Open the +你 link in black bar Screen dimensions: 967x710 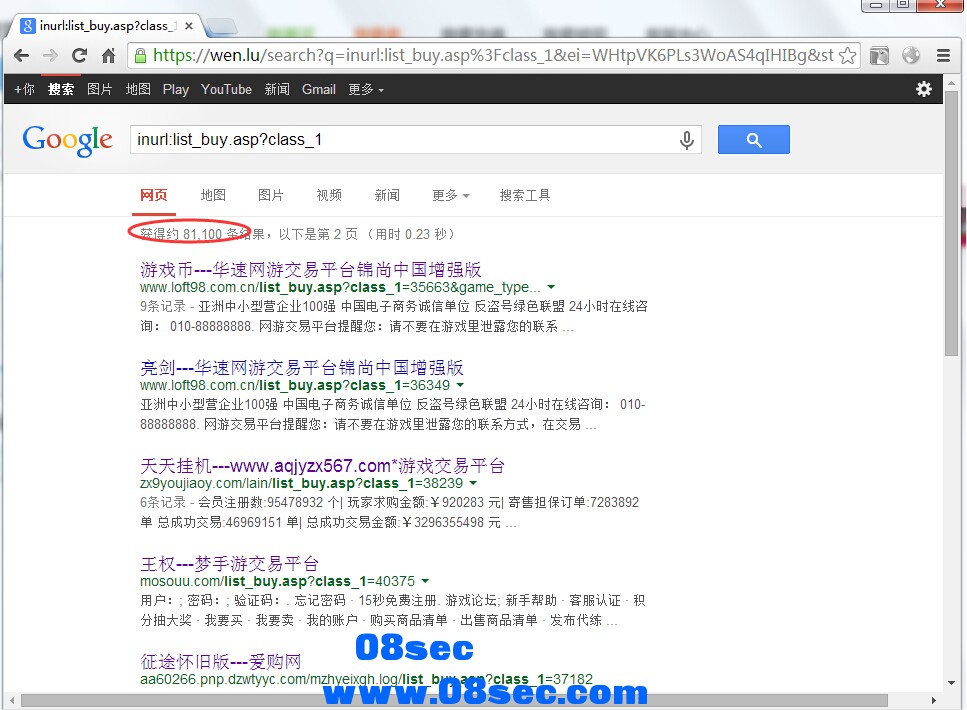(x=25, y=89)
